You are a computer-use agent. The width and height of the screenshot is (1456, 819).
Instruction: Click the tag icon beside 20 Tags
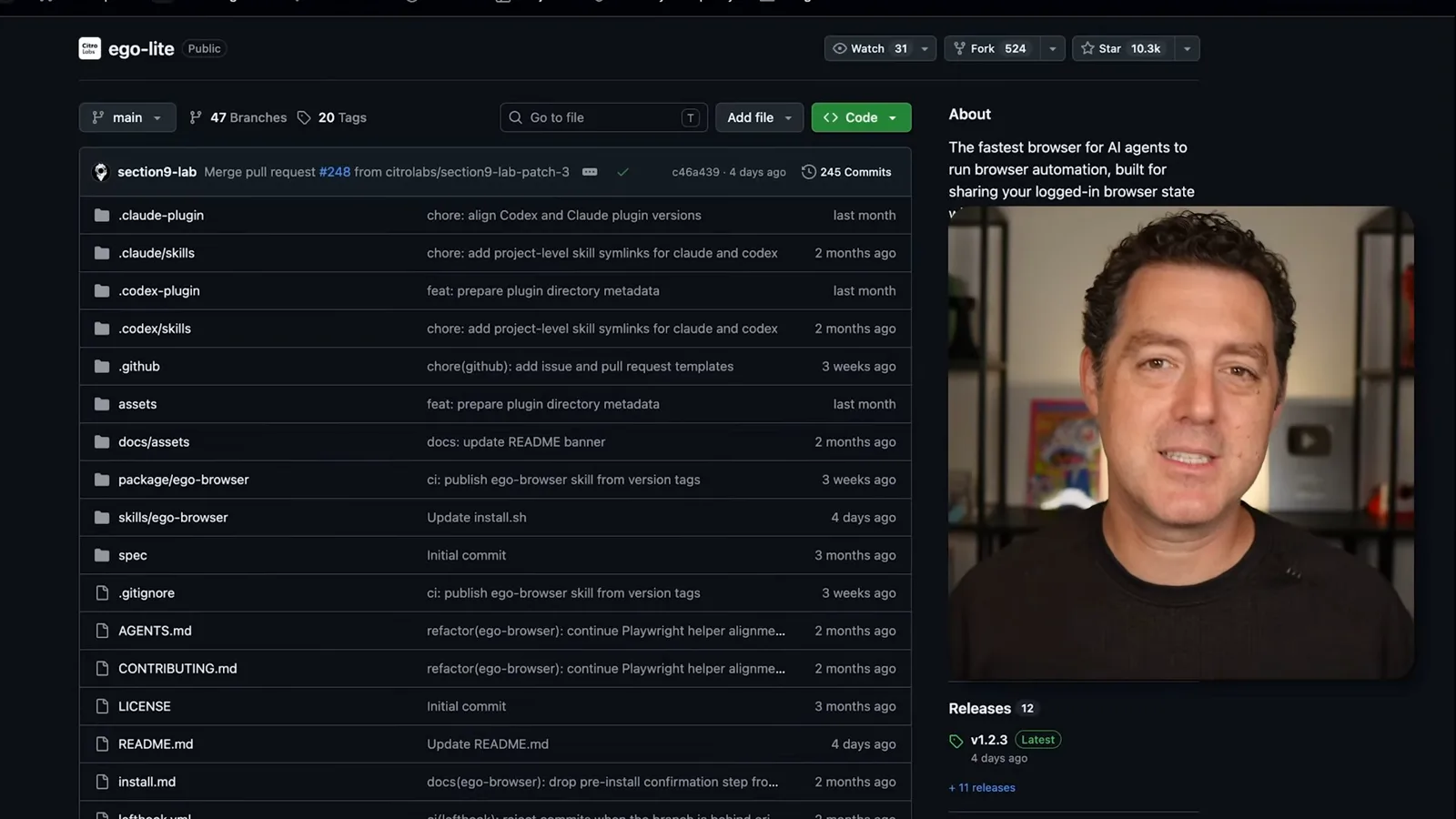click(304, 117)
